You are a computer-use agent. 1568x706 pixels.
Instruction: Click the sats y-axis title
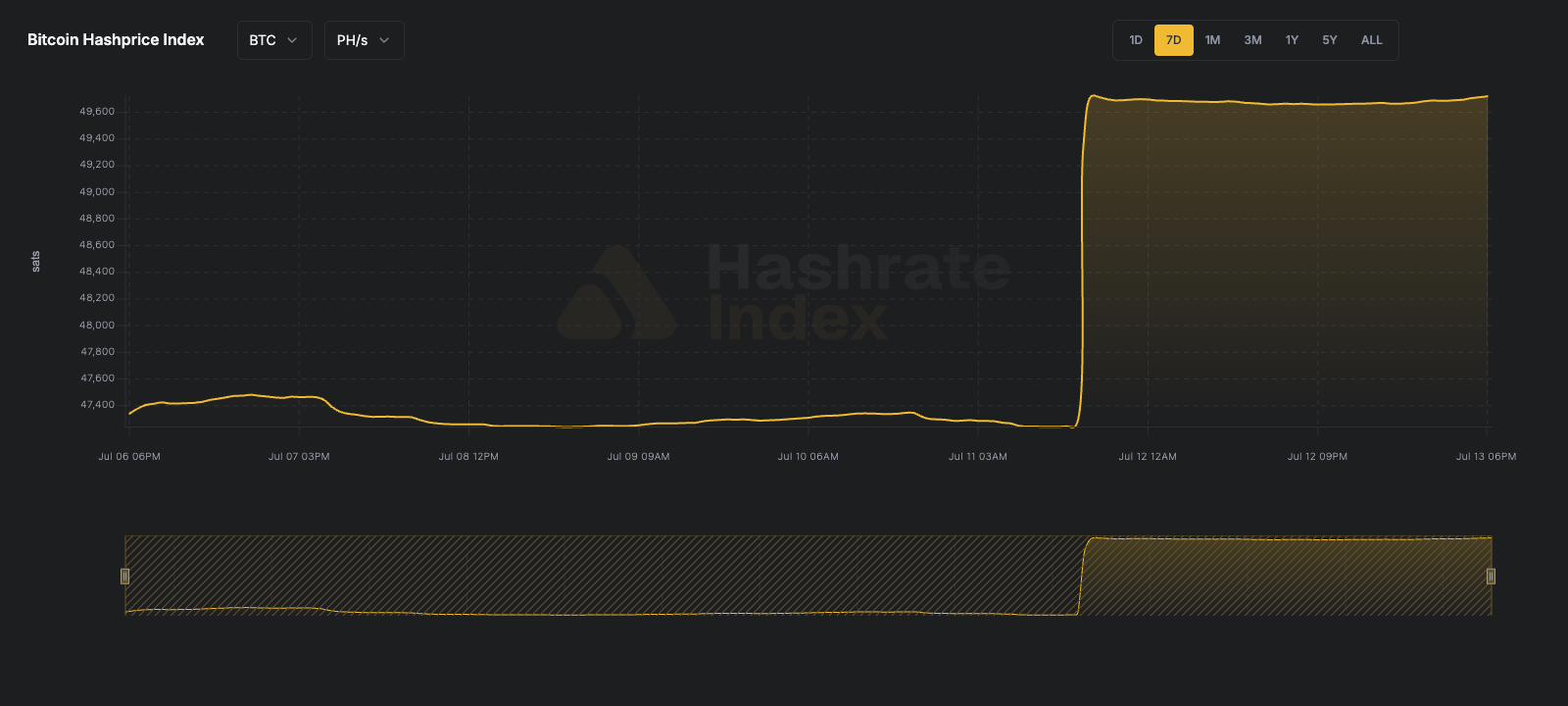tap(36, 262)
